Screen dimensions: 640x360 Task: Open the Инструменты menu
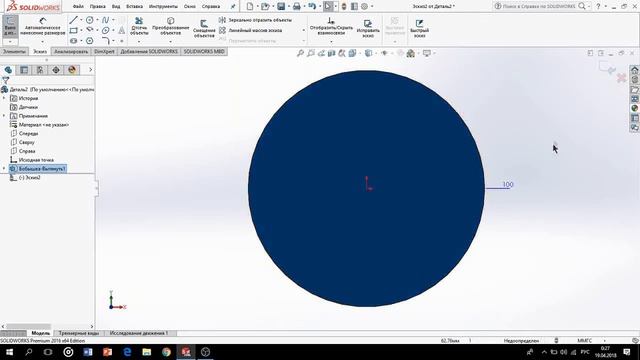[x=163, y=7]
